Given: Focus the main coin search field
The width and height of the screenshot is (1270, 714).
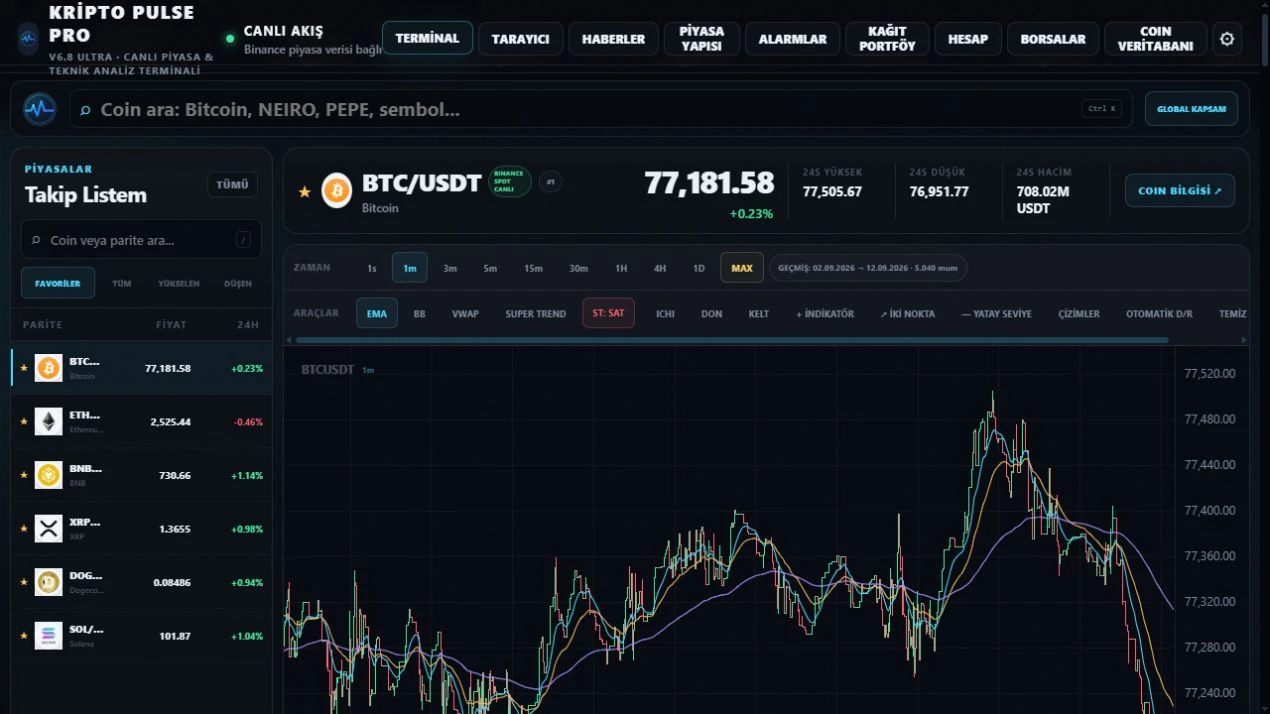Looking at the screenshot, I should coord(601,109).
